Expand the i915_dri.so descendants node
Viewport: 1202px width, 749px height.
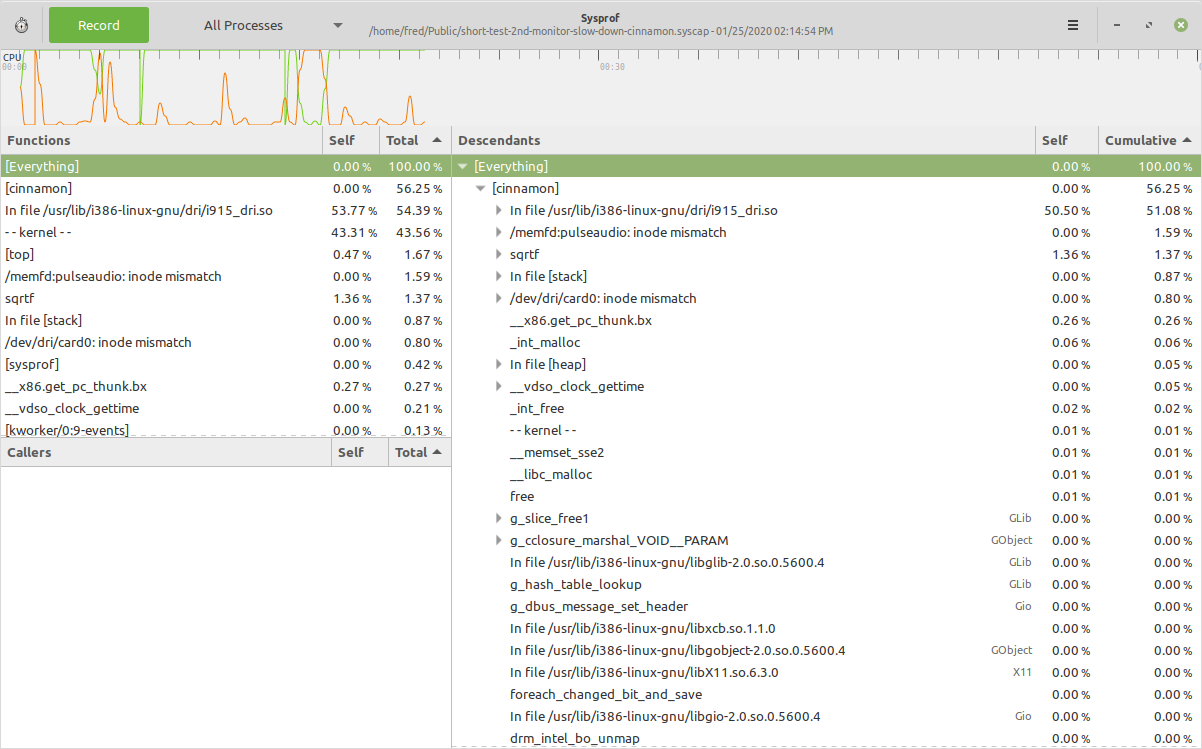pos(499,210)
